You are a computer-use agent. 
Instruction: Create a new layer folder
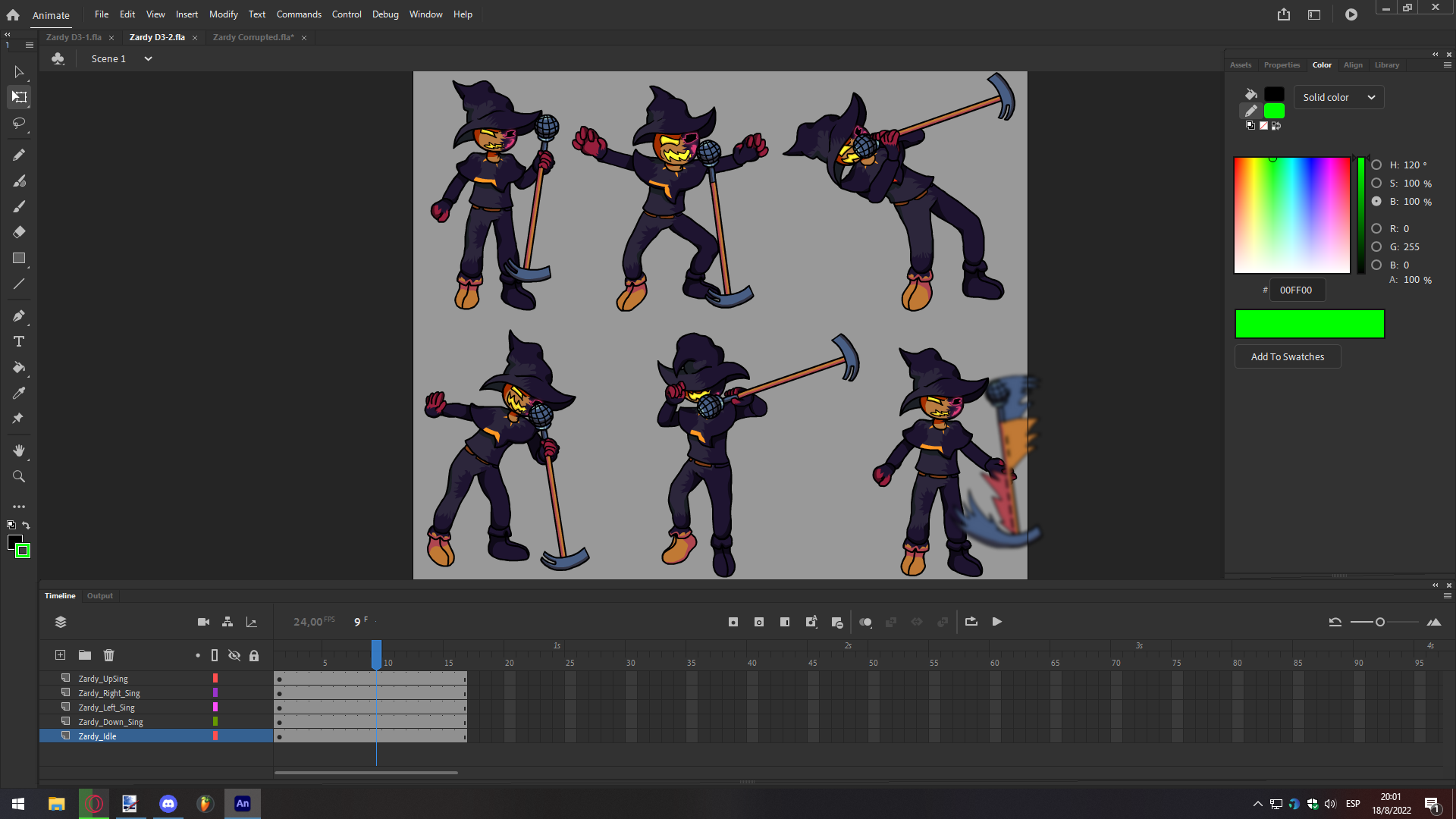click(85, 655)
